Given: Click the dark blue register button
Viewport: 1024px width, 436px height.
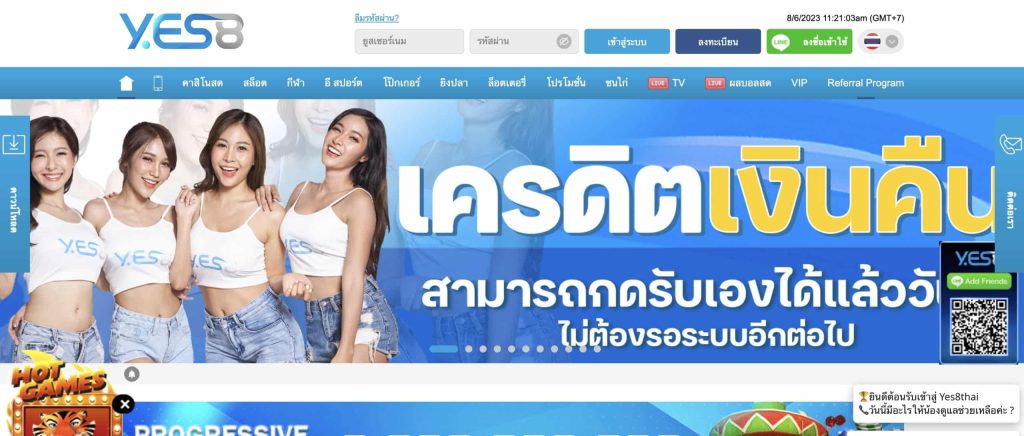Looking at the screenshot, I should tap(718, 42).
